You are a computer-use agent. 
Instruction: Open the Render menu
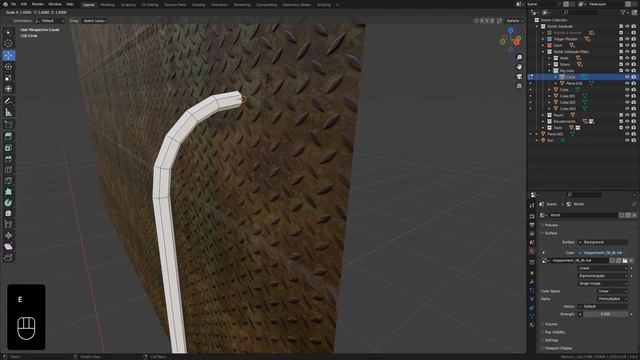click(38, 4)
